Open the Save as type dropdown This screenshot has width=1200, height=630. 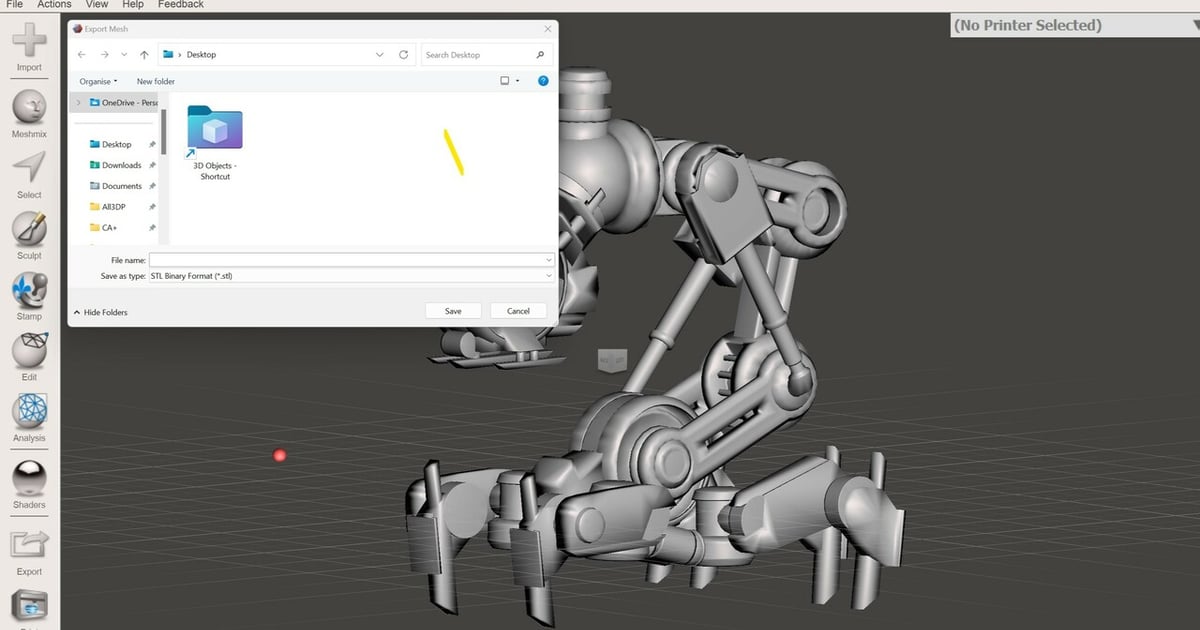tap(546, 275)
